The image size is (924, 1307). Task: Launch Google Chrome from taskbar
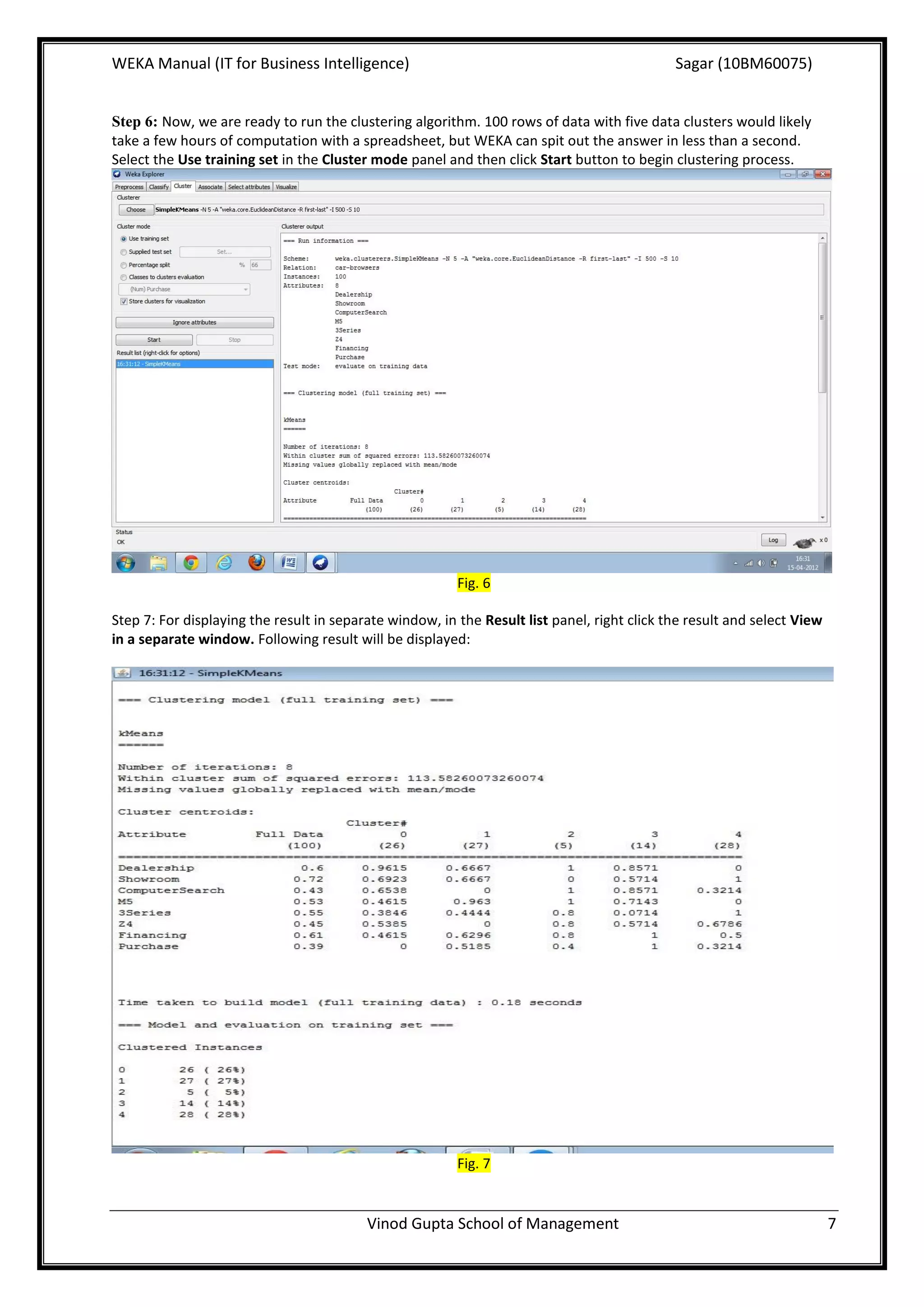pyautogui.click(x=191, y=563)
